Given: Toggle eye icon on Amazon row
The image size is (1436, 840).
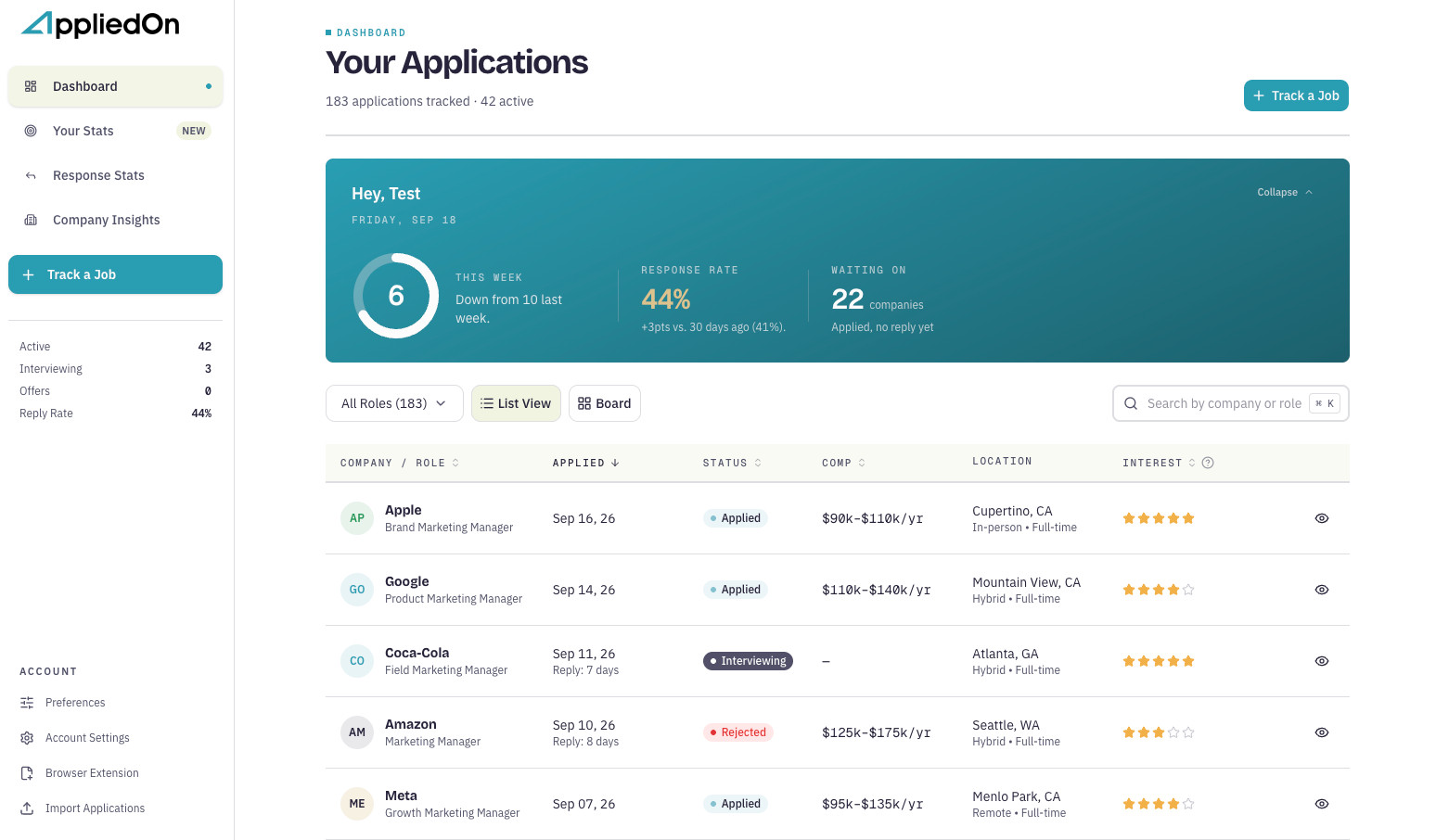Looking at the screenshot, I should pos(1322,732).
